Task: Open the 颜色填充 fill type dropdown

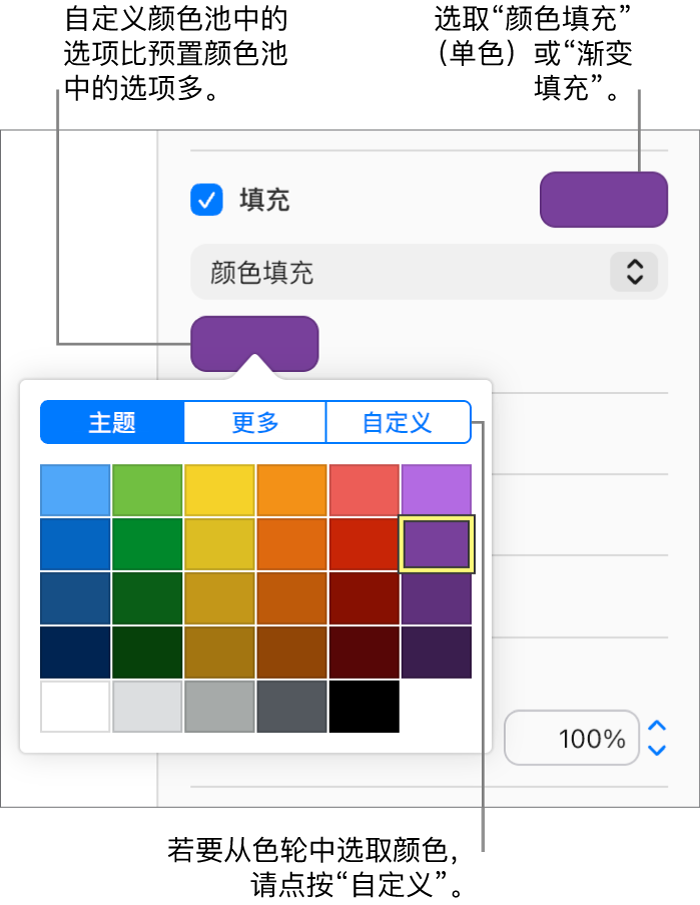Action: pos(428,271)
